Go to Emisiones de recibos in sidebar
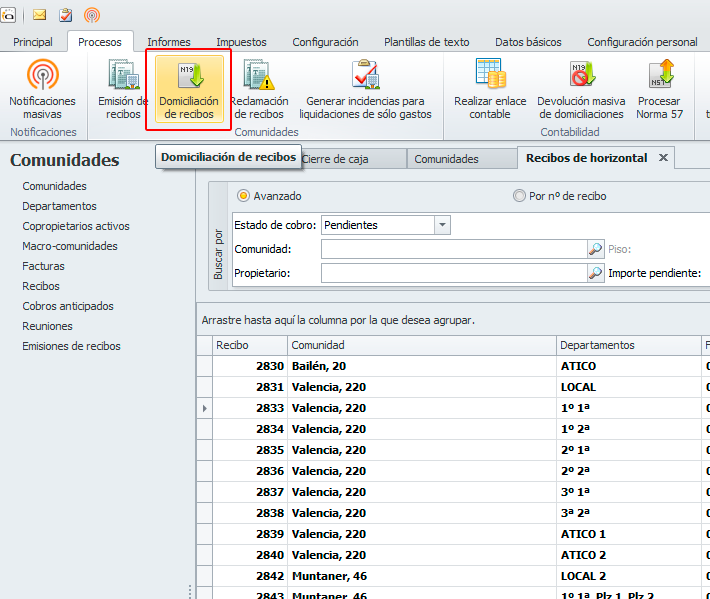The width and height of the screenshot is (710, 599). click(x=71, y=346)
